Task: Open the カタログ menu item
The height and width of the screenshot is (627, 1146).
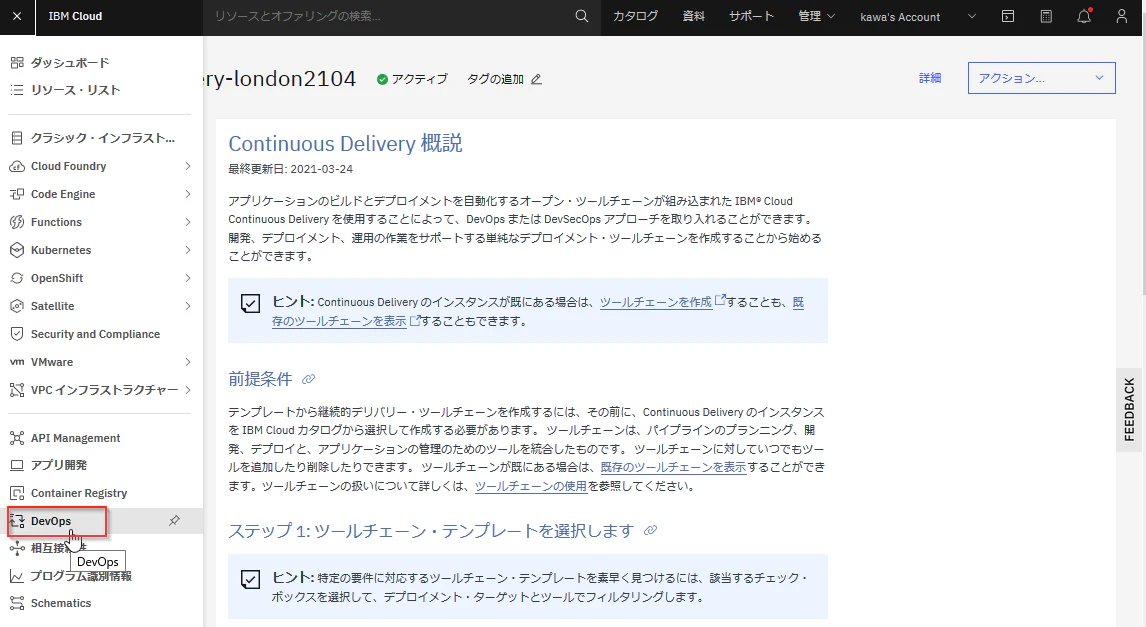Action: pos(635,16)
